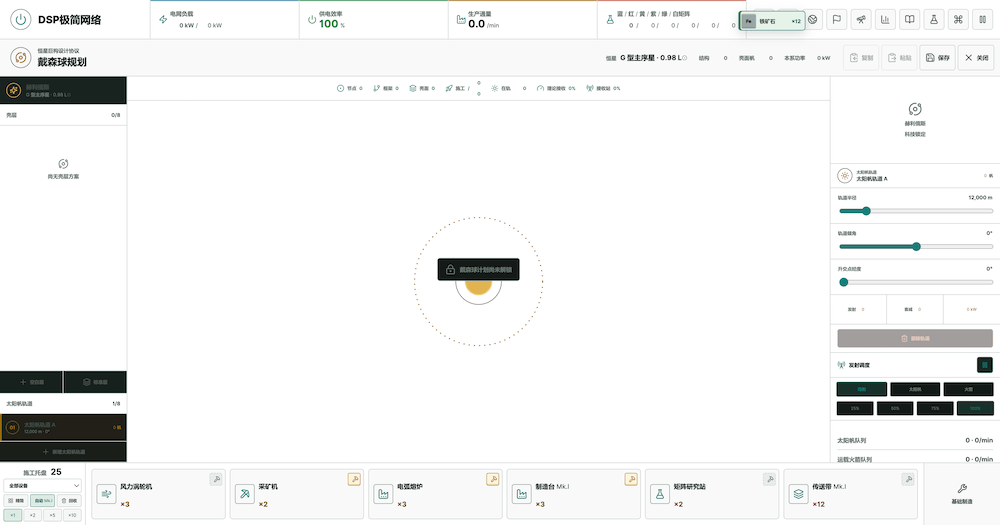The width and height of the screenshot is (1000, 525).
Task: Click wrench icon on 采矿机 card
Action: (354, 479)
